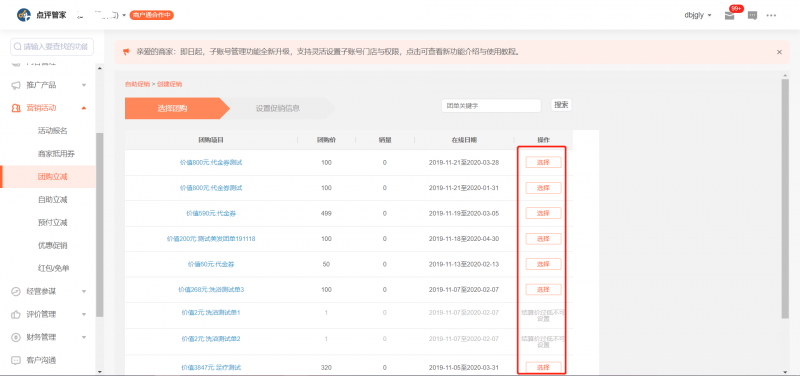The image size is (800, 376).
Task: Open 活动报名 in the sidebar
Action: (53, 131)
